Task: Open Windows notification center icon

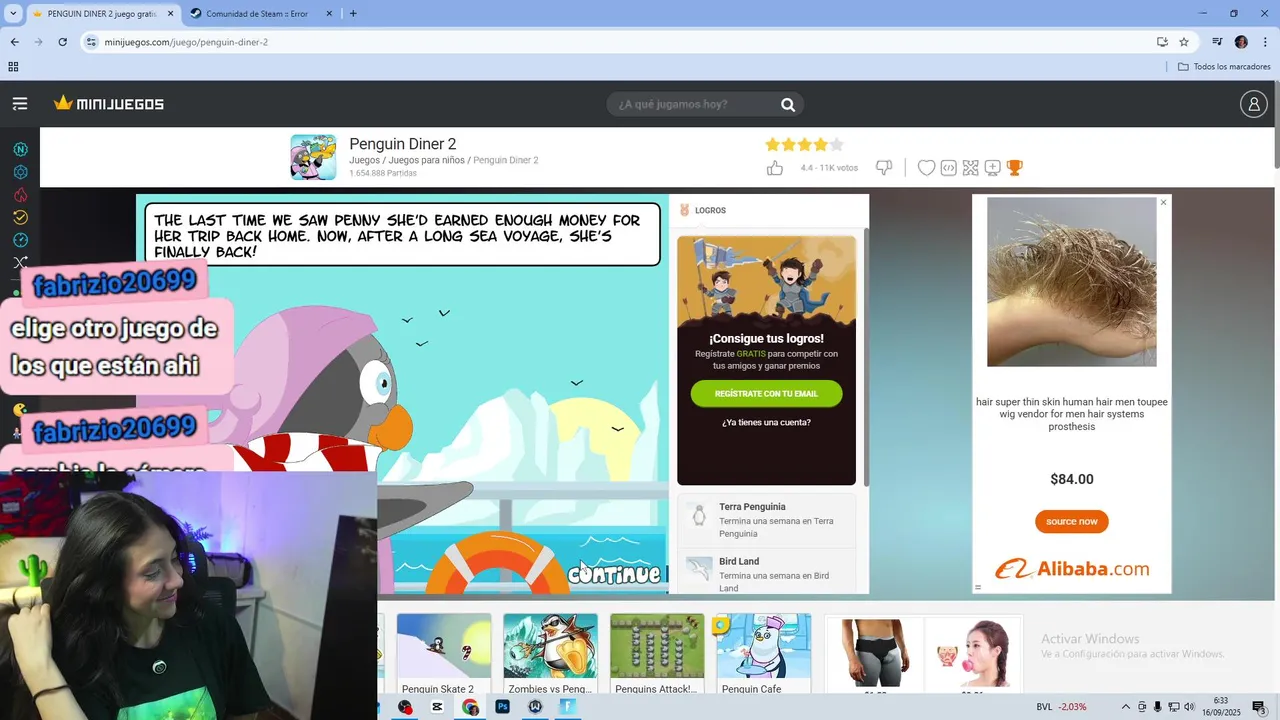Action: coord(1259,707)
